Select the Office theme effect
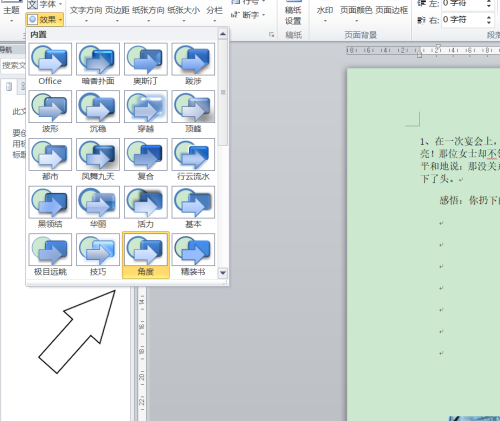This screenshot has width=500, height=421. point(50,64)
